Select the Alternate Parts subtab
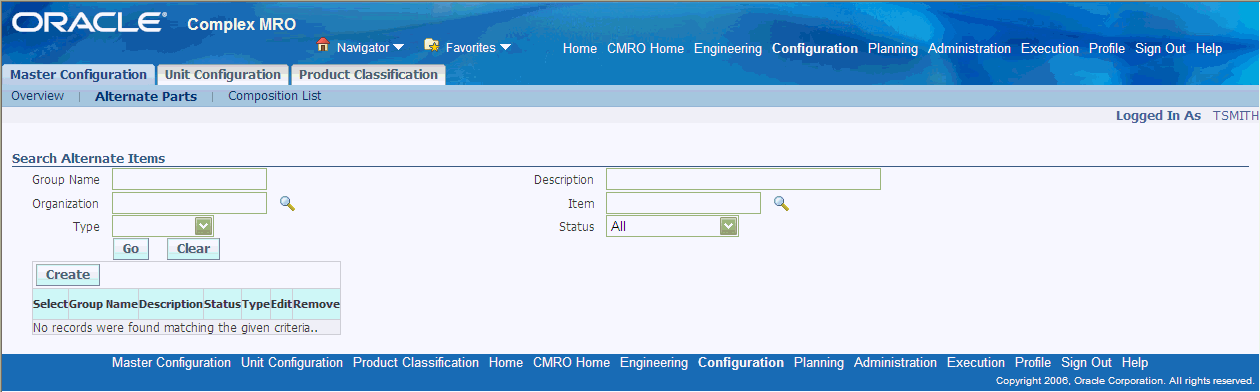The width and height of the screenshot is (1260, 392). 146,97
